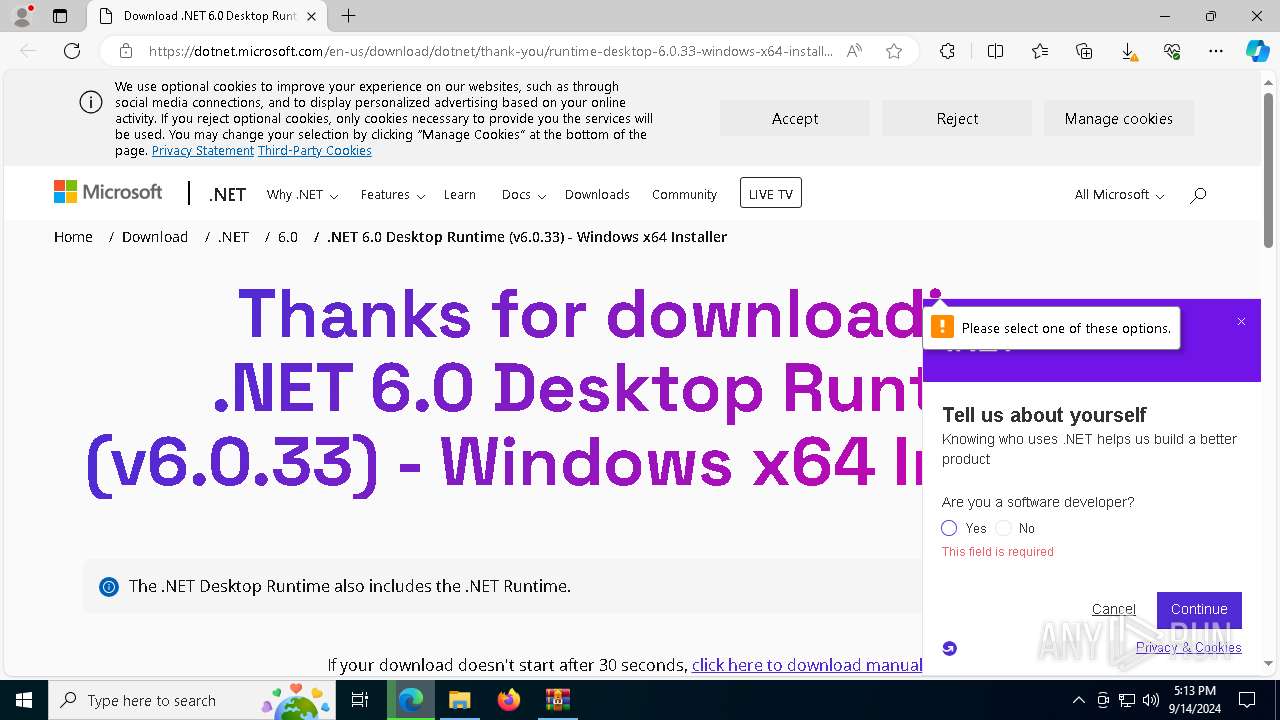
Task: Open the Community menu item
Action: [684, 195]
